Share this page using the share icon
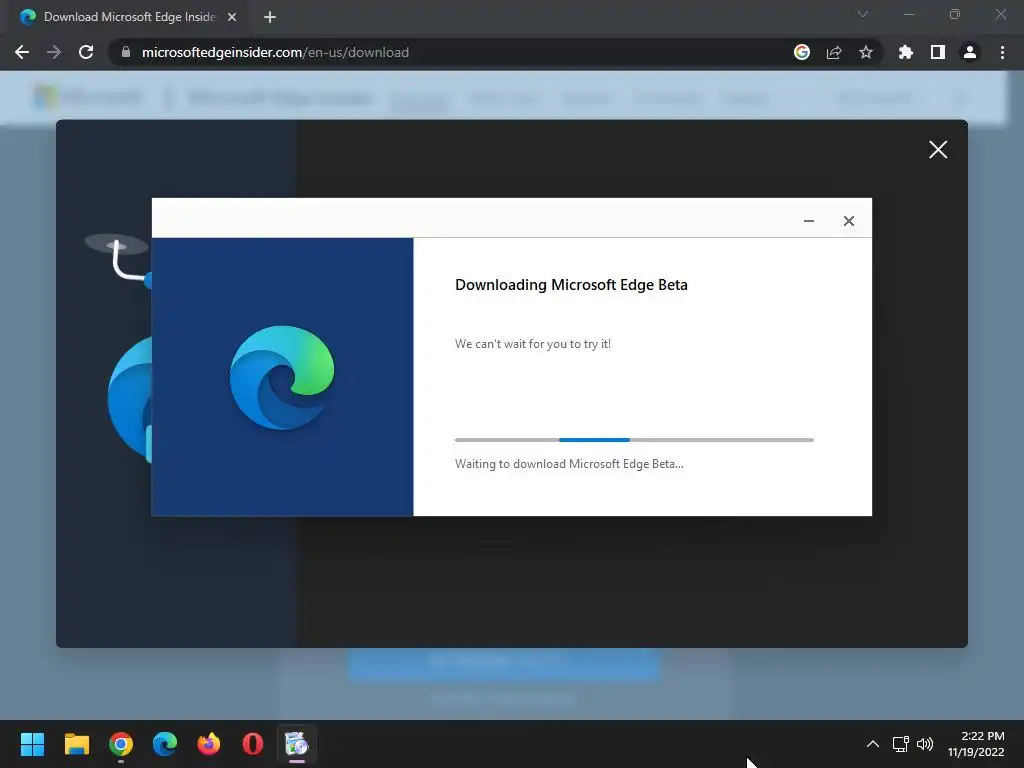The height and width of the screenshot is (768, 1024). tap(834, 52)
